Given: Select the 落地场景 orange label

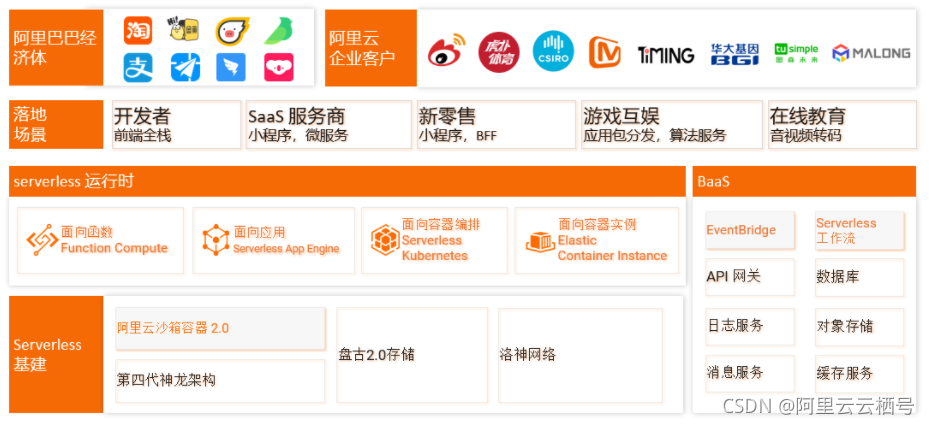Looking at the screenshot, I should click(56, 124).
